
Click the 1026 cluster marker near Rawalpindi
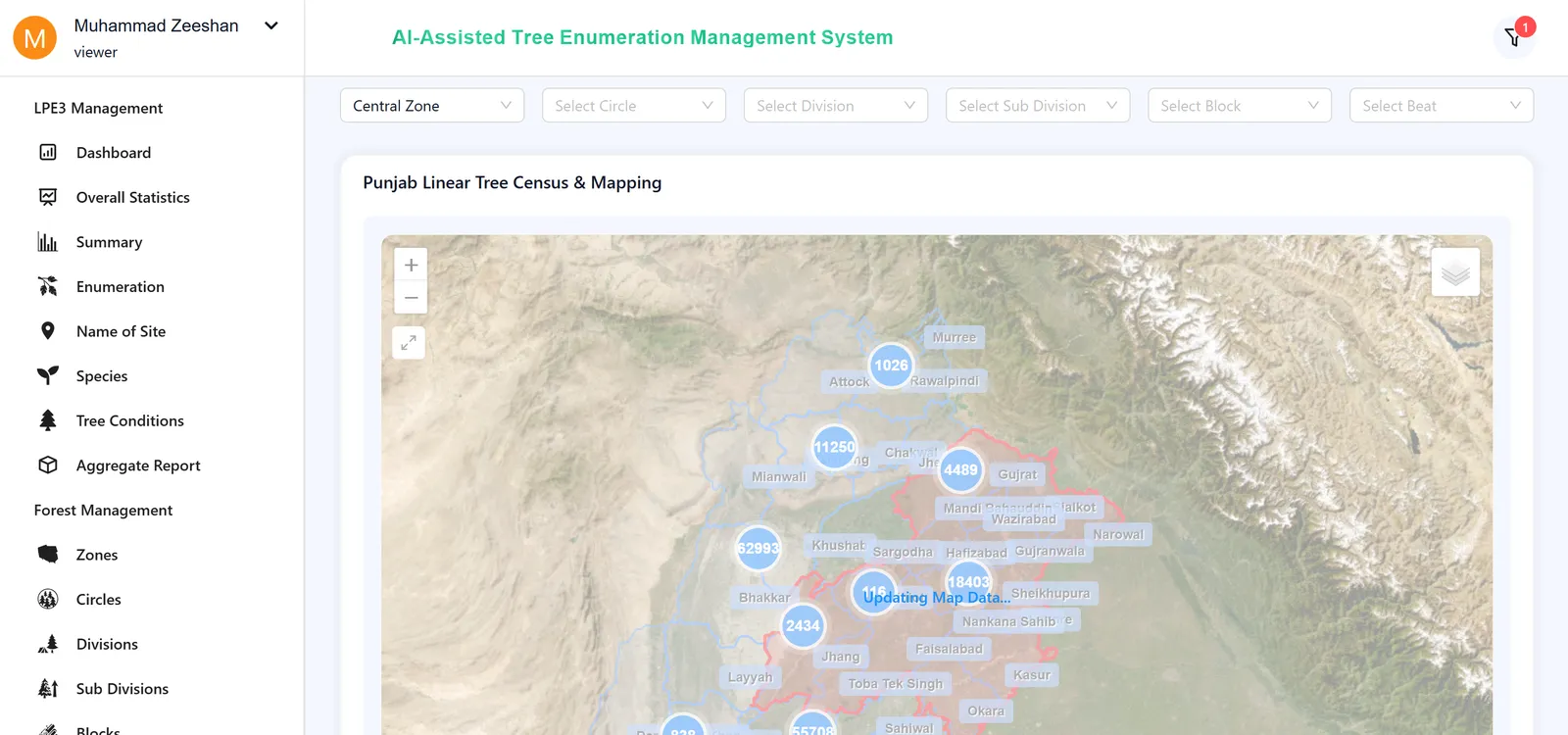point(891,366)
